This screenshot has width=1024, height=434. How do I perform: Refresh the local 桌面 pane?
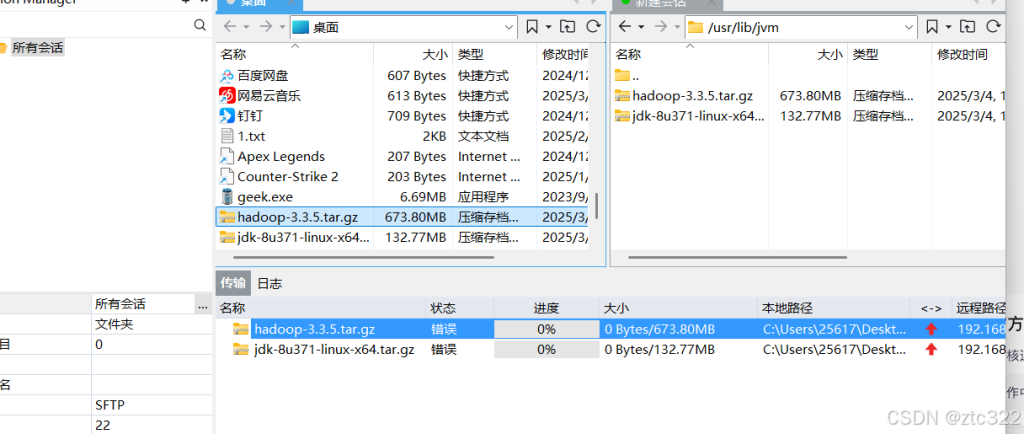[x=593, y=27]
